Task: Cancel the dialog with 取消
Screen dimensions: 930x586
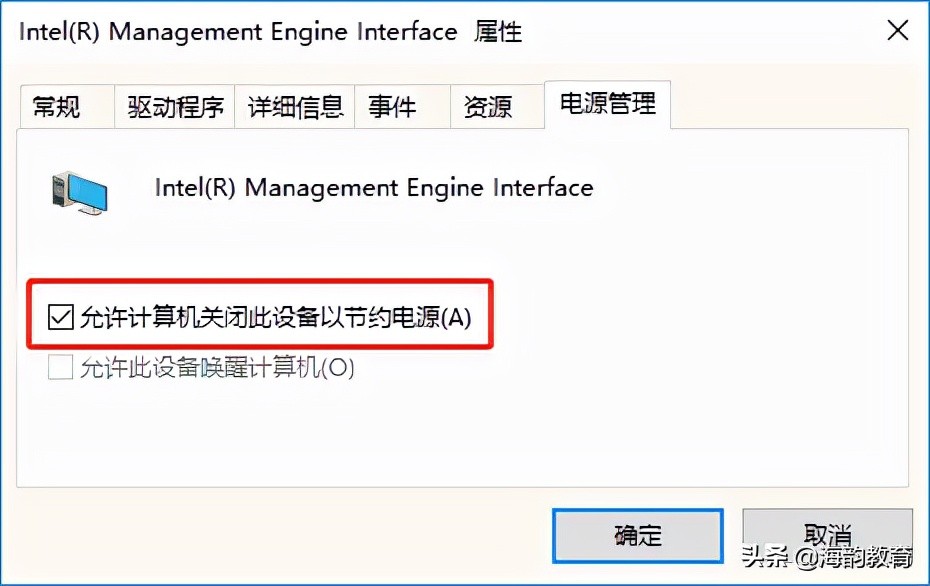Action: point(828,535)
